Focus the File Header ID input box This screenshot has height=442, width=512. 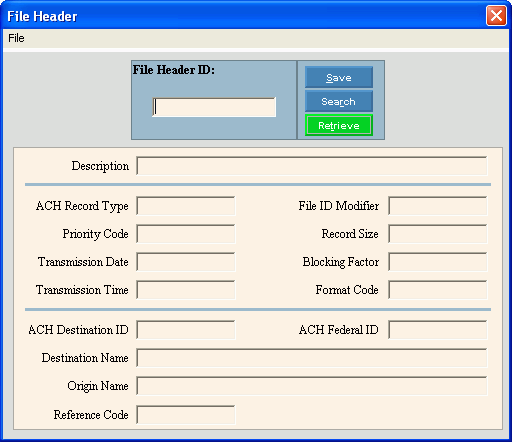[x=214, y=107]
